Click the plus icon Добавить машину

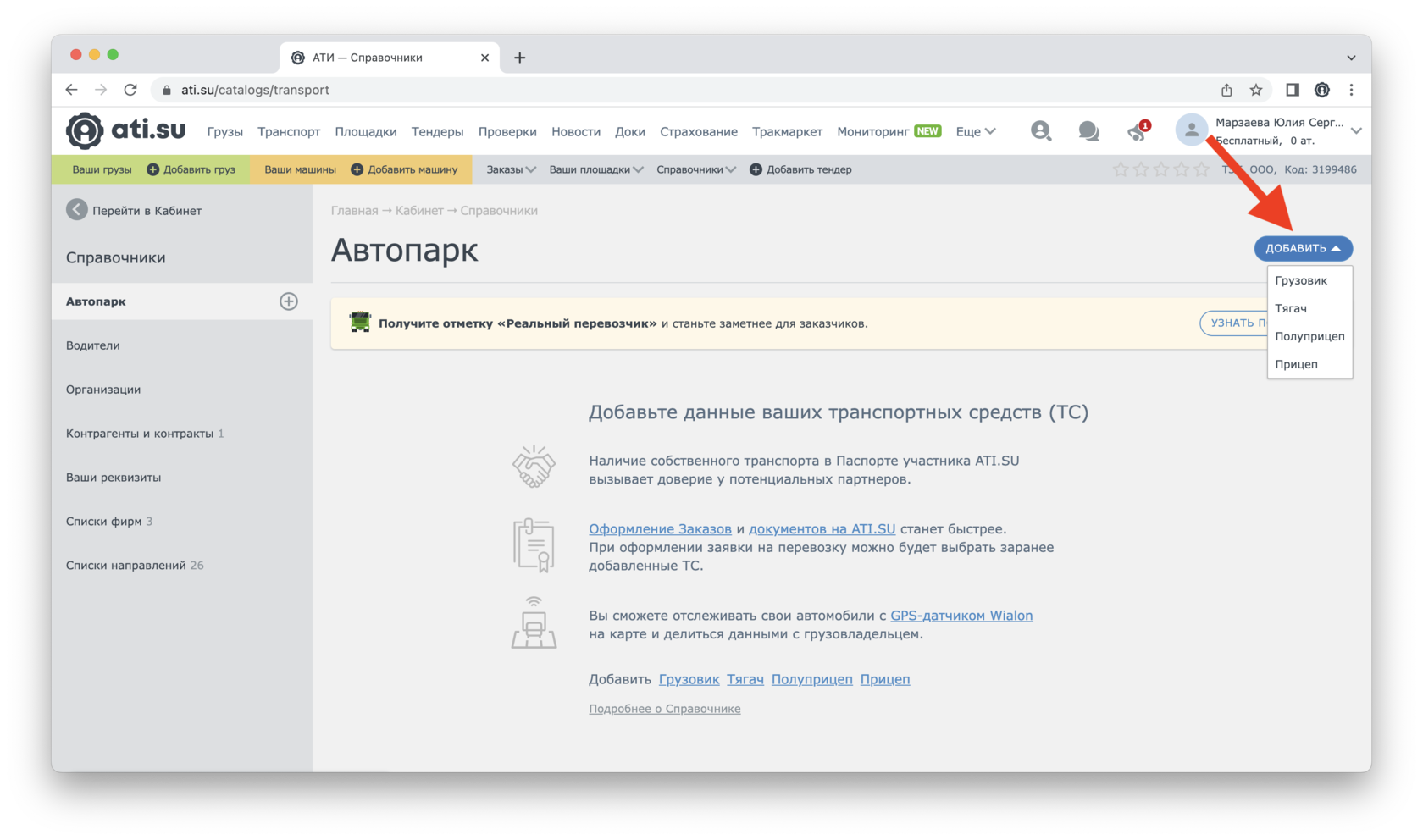pos(357,169)
